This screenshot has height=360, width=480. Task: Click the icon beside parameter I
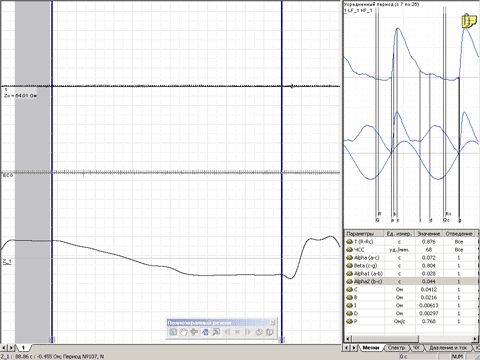coord(349,305)
